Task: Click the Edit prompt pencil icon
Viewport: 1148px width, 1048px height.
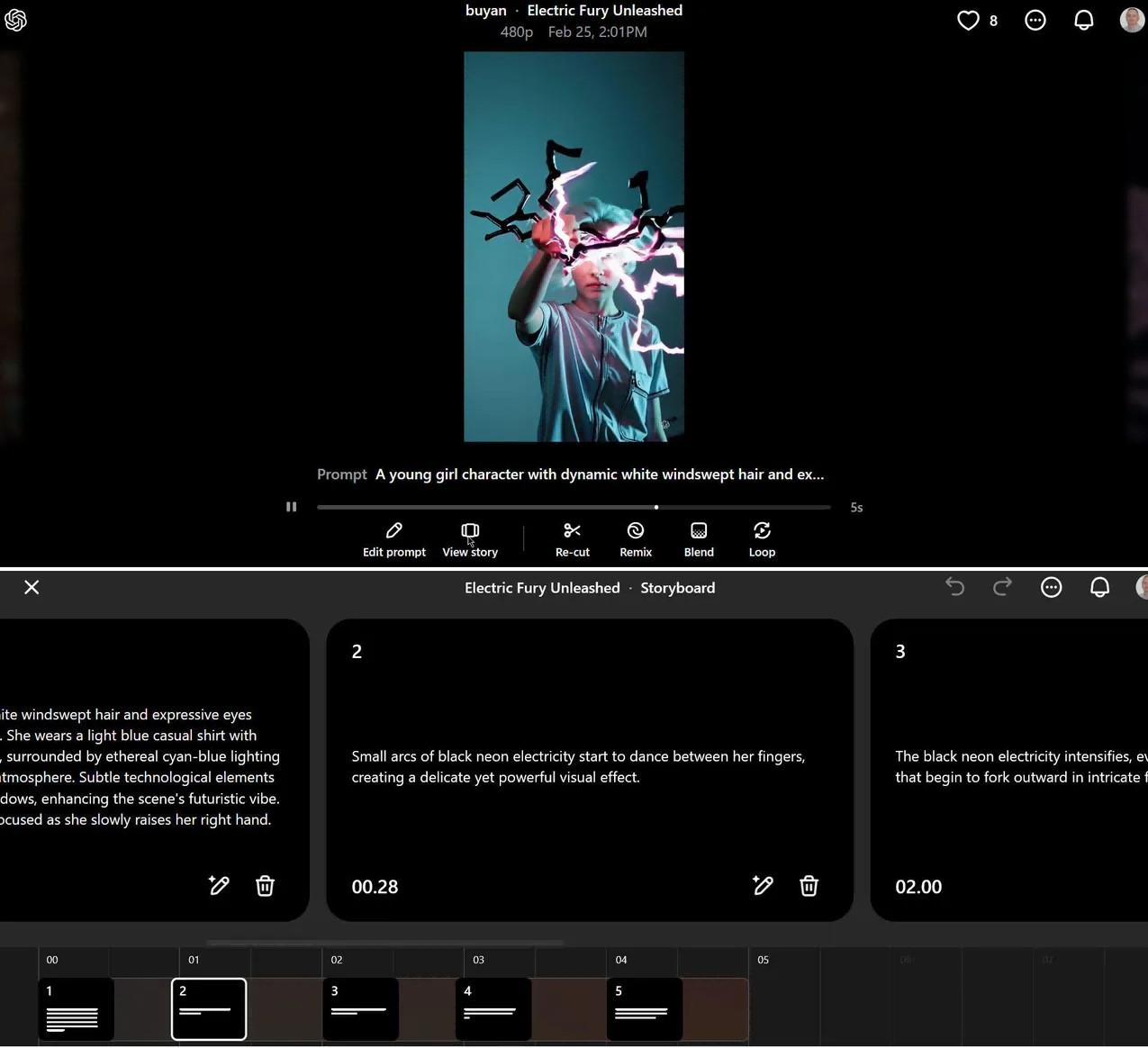Action: [394, 531]
